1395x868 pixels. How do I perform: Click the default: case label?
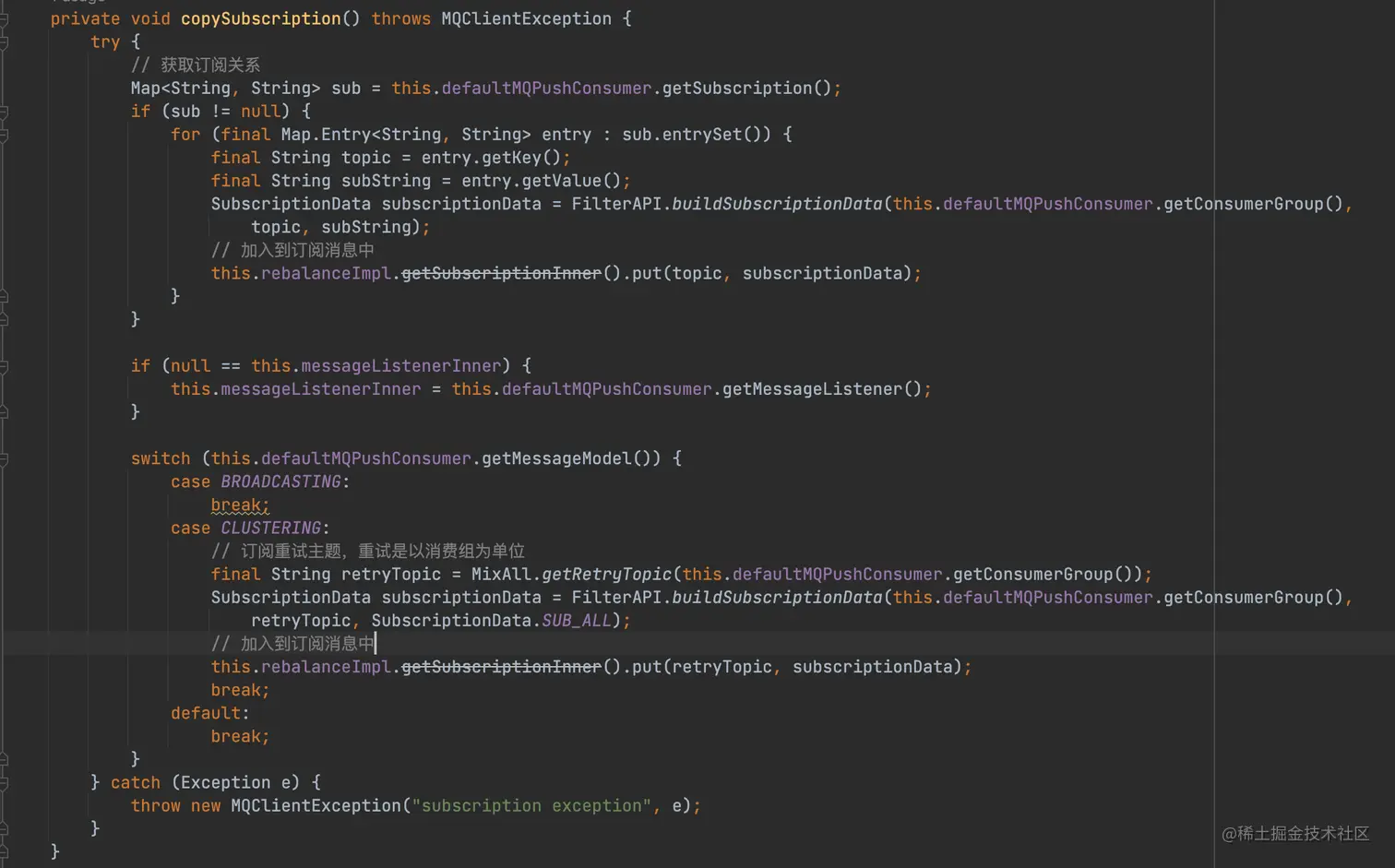[210, 713]
